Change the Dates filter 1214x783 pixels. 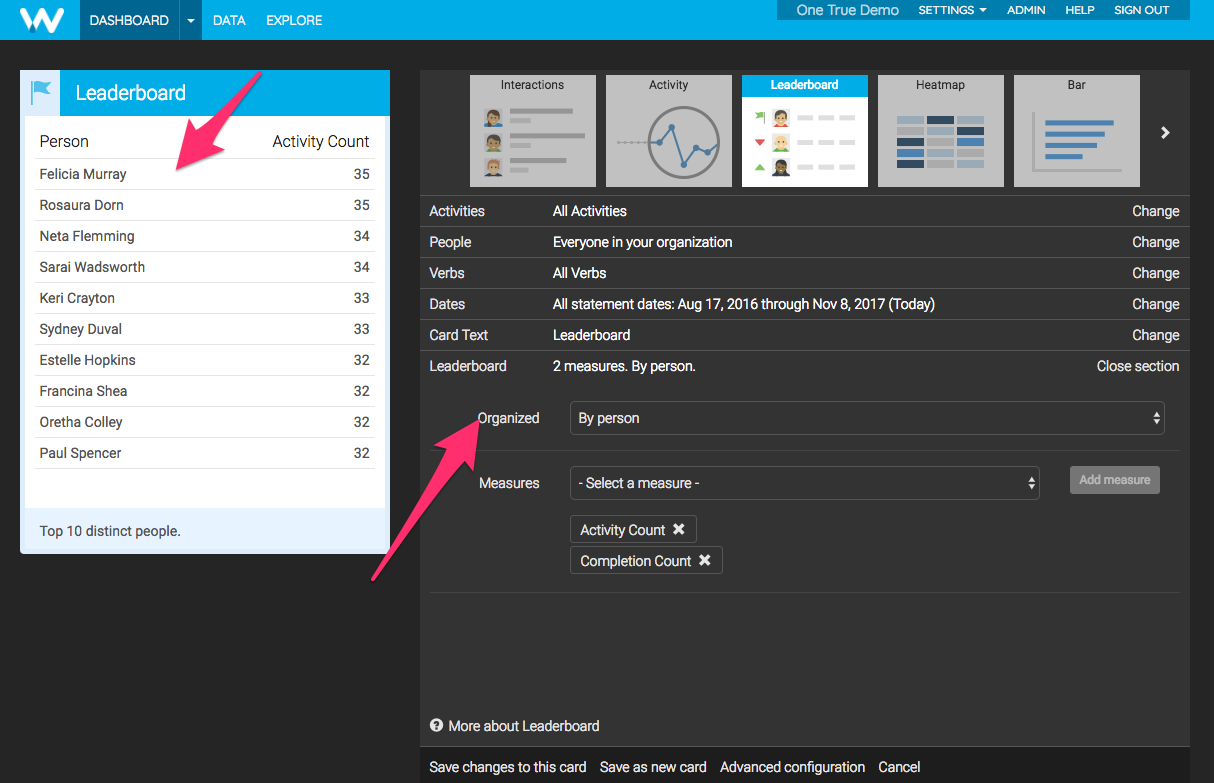[x=1155, y=304]
